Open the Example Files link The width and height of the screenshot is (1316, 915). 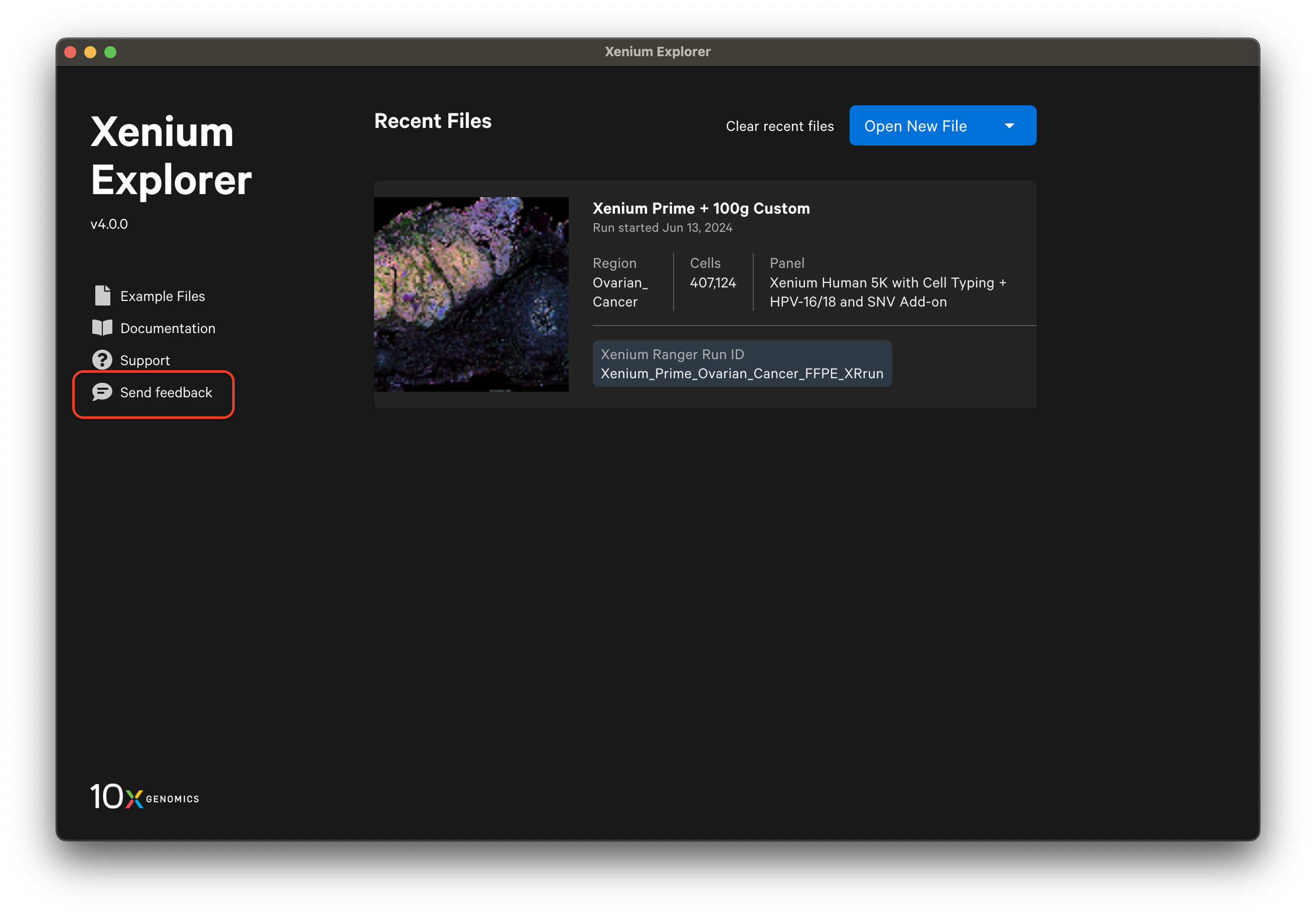point(162,296)
